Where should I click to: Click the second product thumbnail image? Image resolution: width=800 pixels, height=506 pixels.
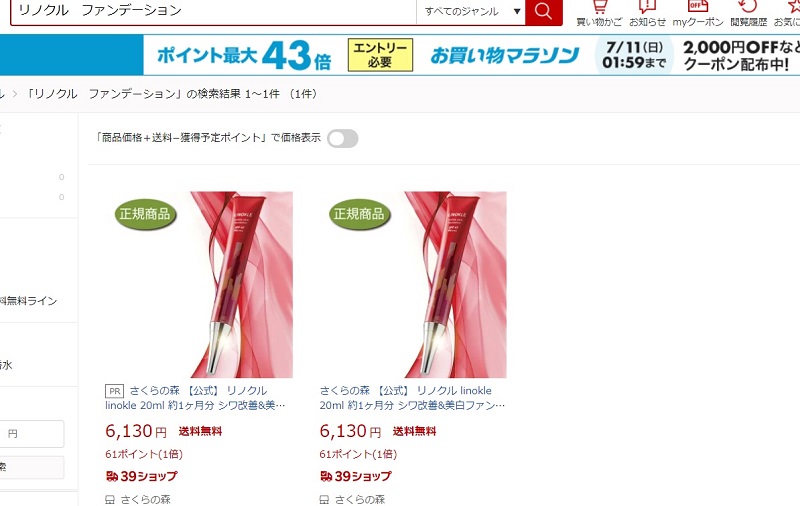pyautogui.click(x=413, y=285)
